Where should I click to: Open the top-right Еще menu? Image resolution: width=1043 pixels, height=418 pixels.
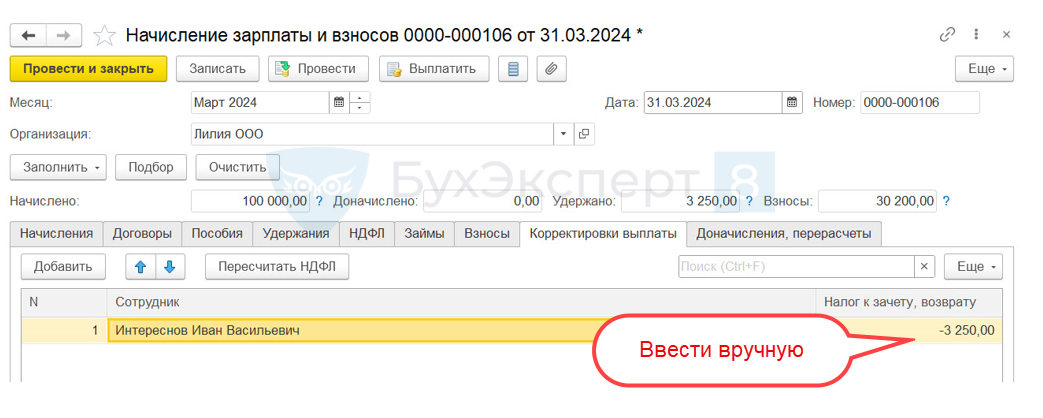pos(984,69)
